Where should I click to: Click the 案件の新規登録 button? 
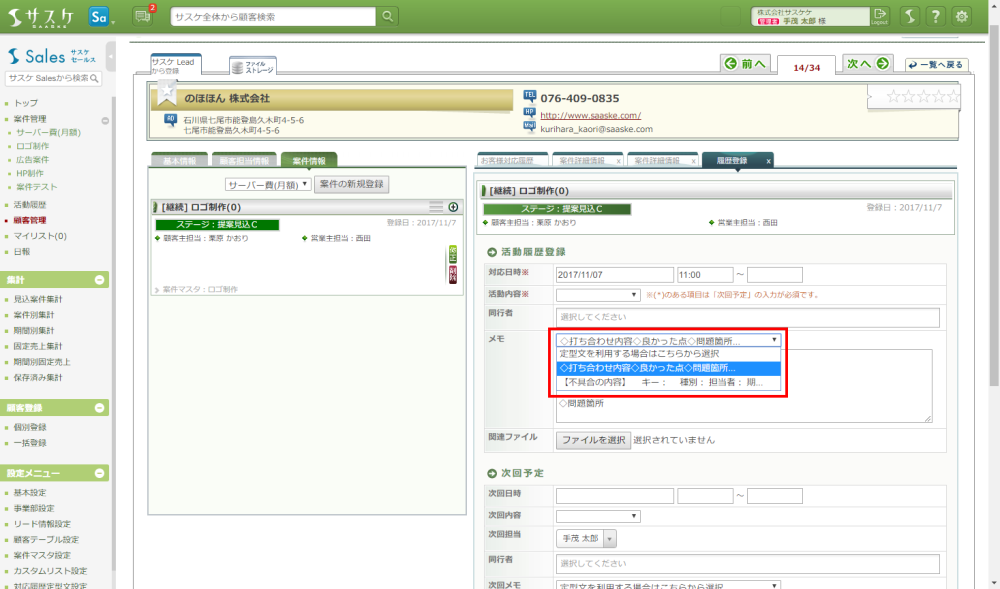(351, 184)
